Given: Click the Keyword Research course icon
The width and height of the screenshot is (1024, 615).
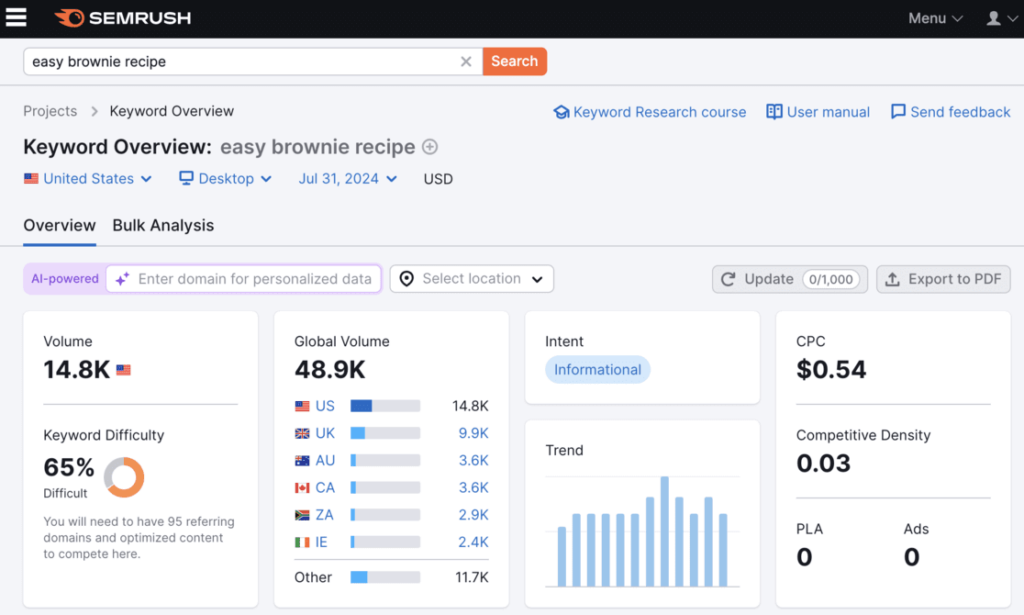Looking at the screenshot, I should click(x=561, y=112).
